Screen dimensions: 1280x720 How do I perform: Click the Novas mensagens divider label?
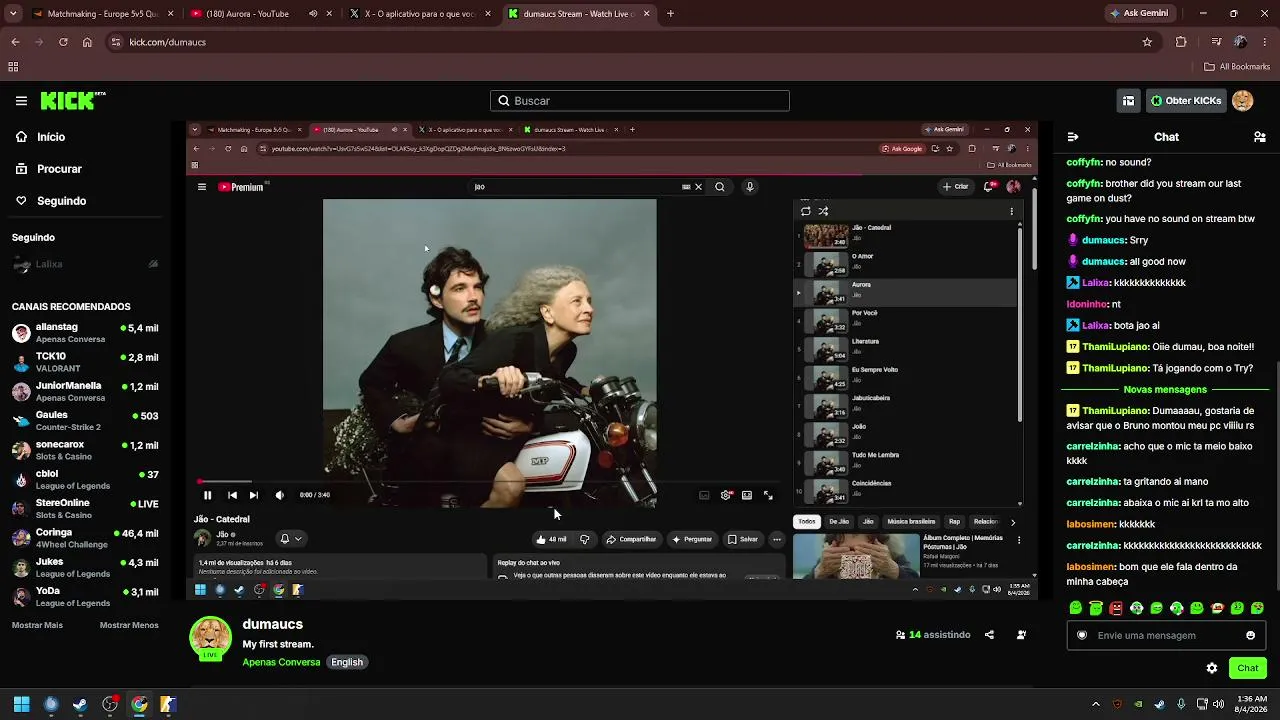(x=1165, y=389)
